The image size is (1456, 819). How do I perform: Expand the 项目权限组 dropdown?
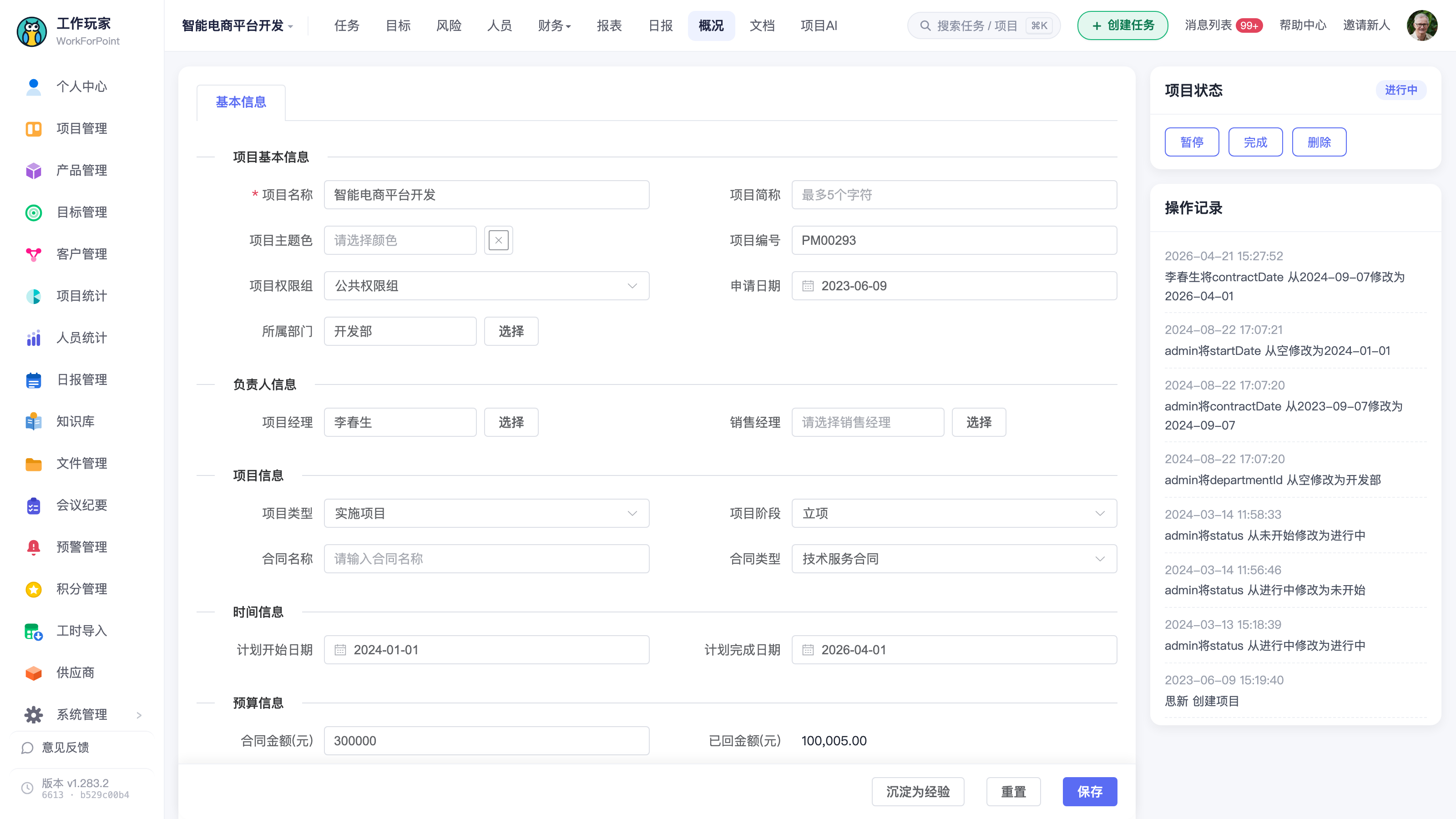pos(486,286)
